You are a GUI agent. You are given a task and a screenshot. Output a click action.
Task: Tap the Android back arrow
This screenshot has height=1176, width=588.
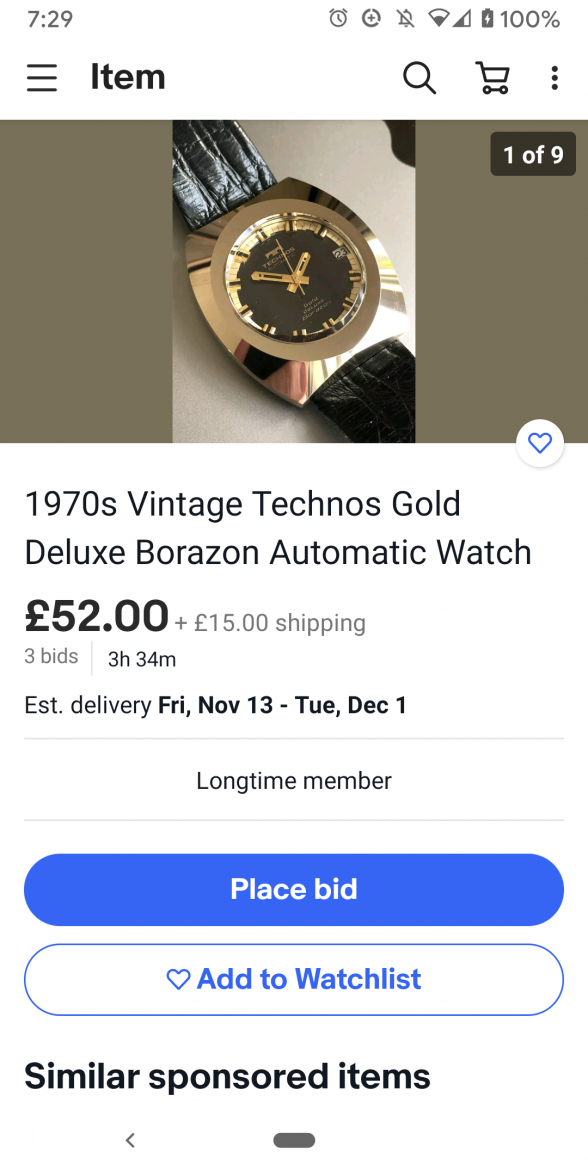pyautogui.click(x=130, y=1140)
